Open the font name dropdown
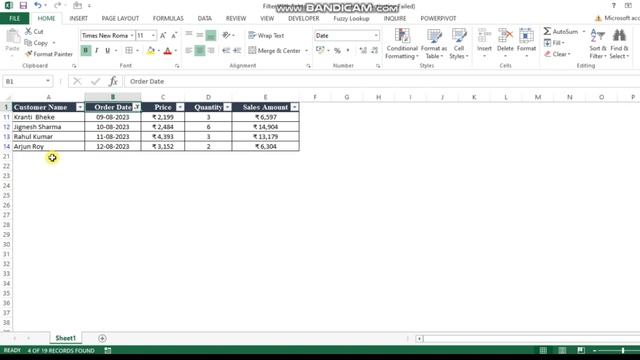 click(x=132, y=36)
